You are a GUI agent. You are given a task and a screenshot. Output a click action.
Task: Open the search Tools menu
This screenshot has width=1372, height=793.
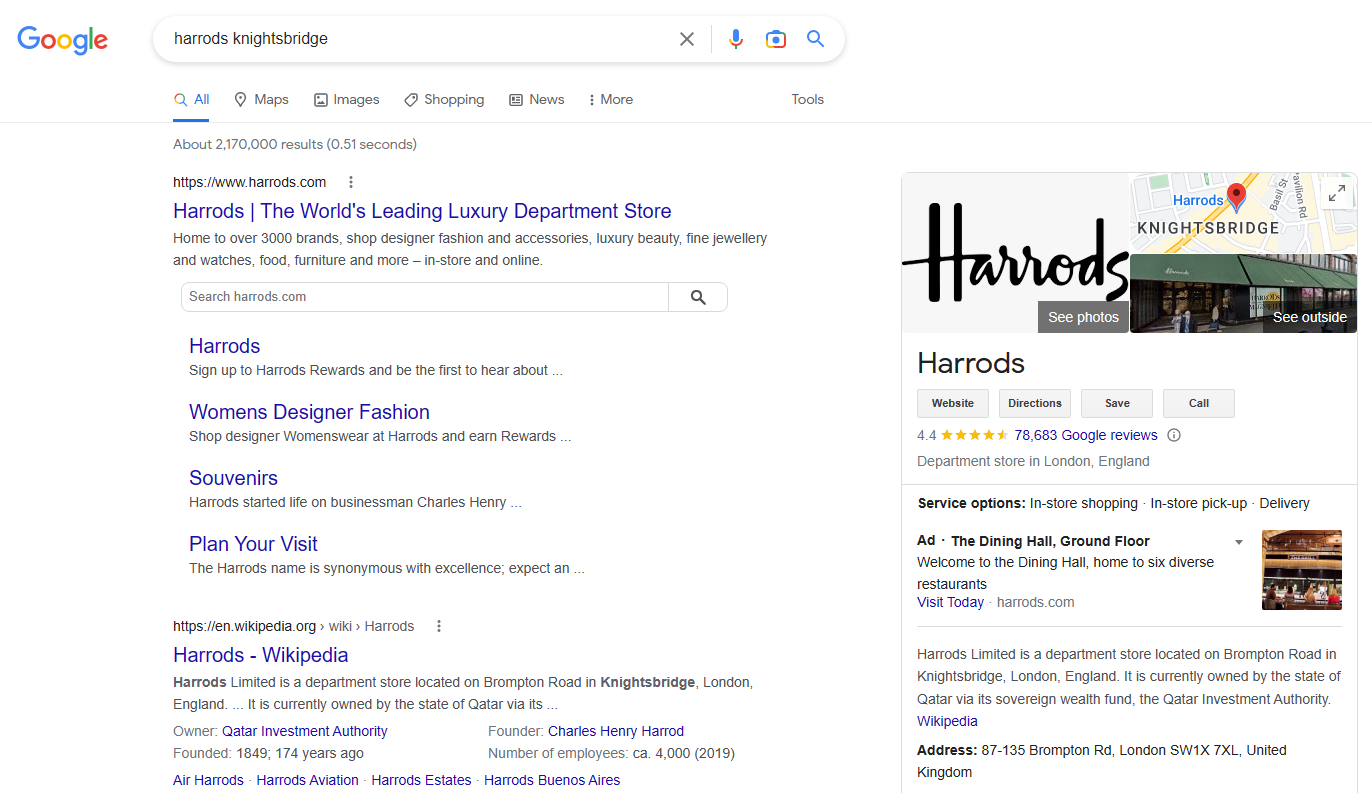807,99
